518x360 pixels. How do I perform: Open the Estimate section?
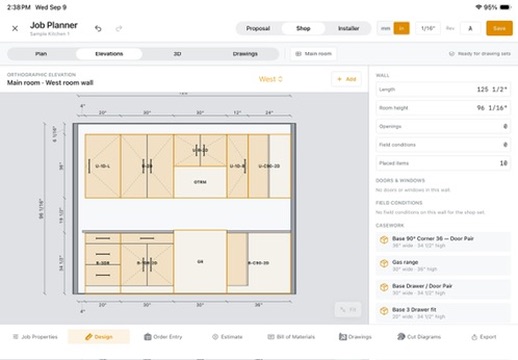pyautogui.click(x=227, y=337)
